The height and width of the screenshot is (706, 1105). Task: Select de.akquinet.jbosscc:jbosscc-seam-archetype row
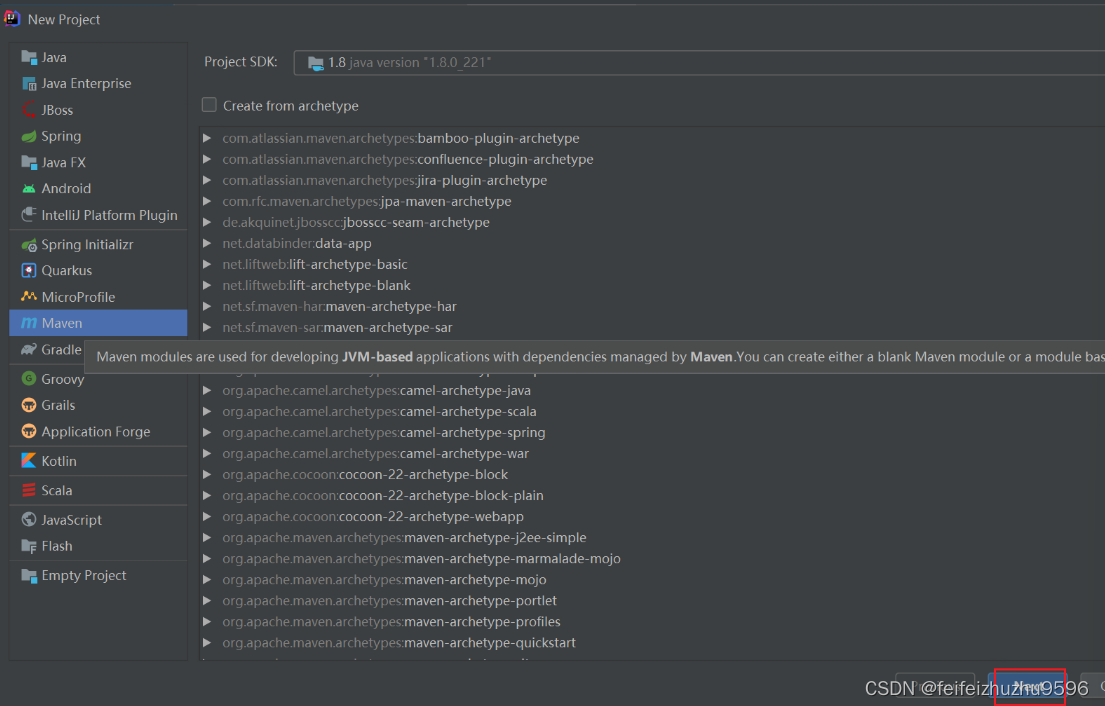click(356, 223)
